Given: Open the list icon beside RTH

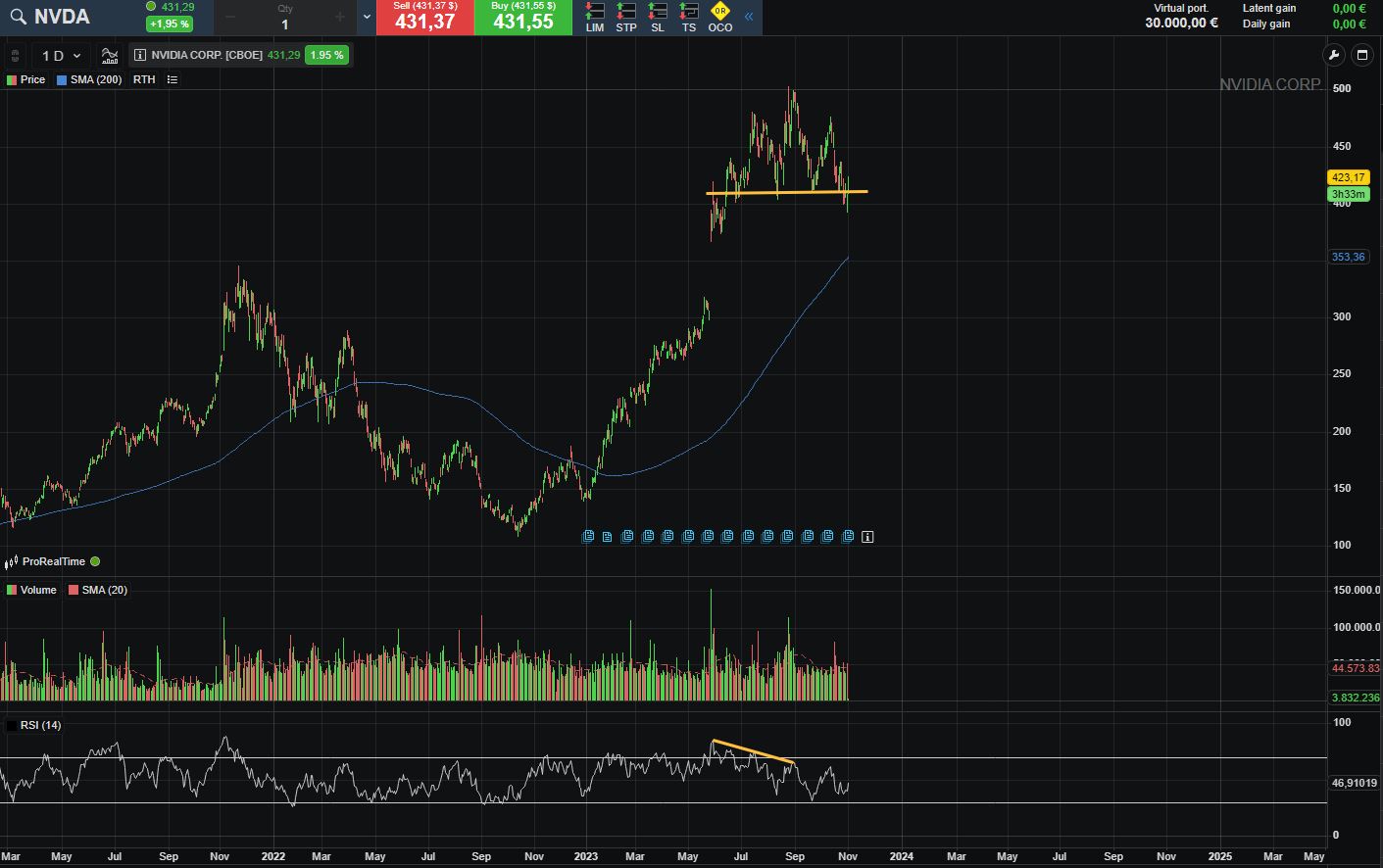Looking at the screenshot, I should (173, 79).
